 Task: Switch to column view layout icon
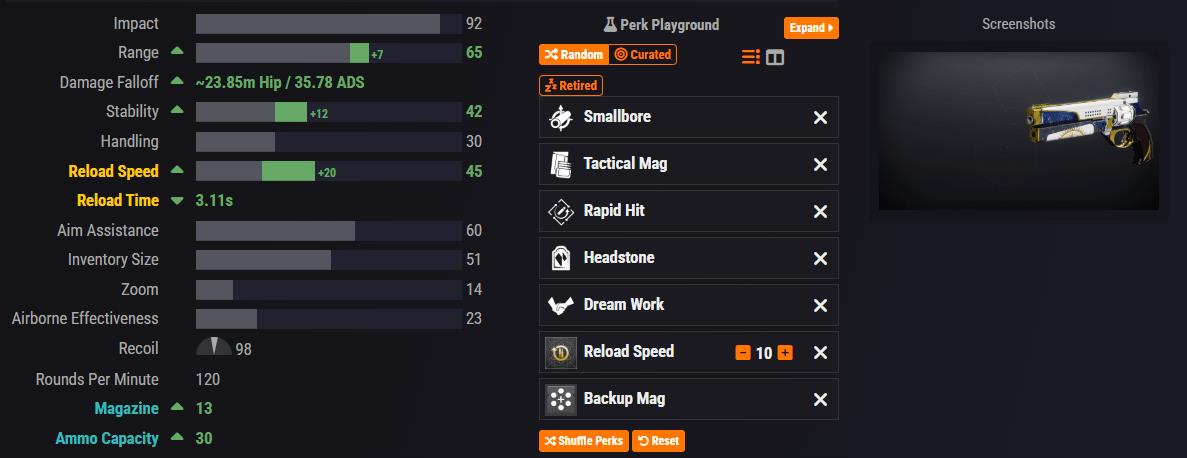[775, 57]
